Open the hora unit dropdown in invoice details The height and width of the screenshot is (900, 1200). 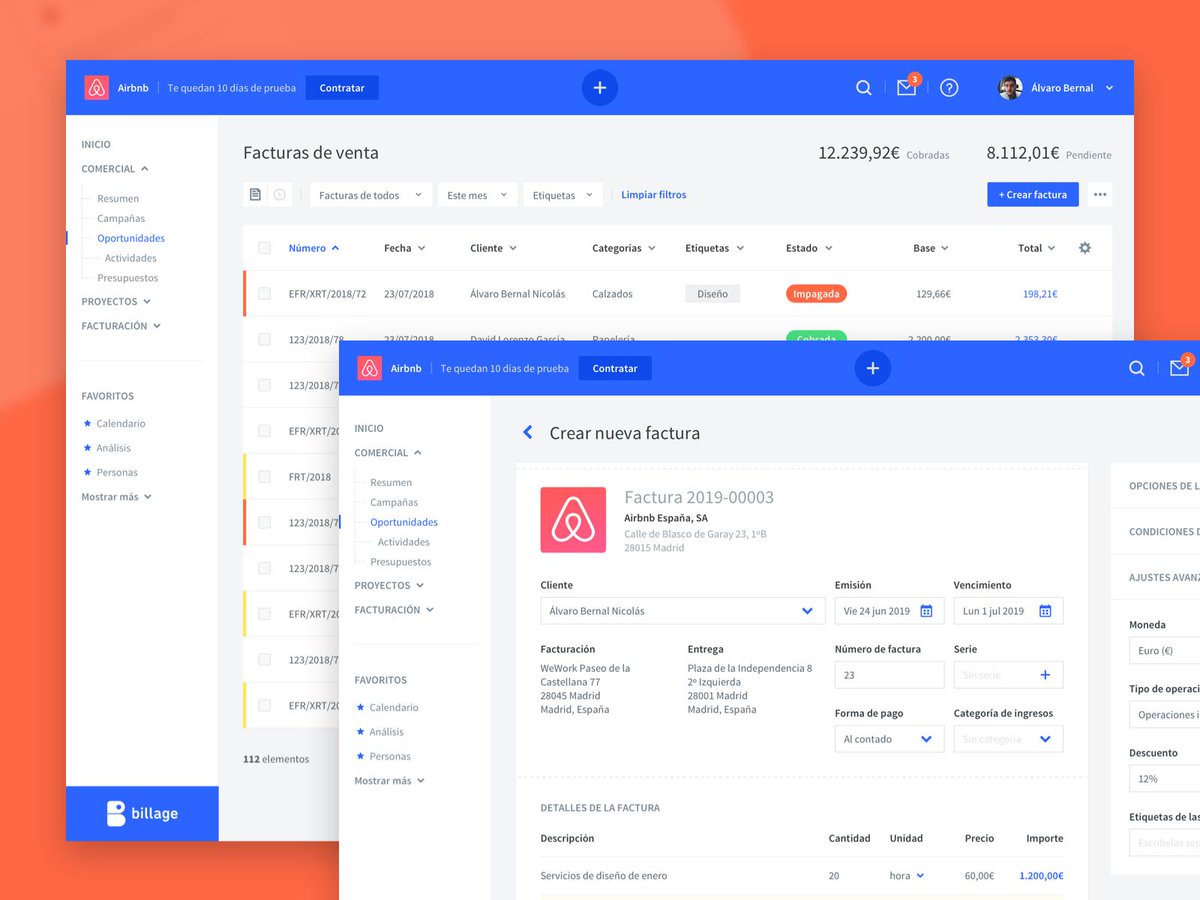pos(907,876)
